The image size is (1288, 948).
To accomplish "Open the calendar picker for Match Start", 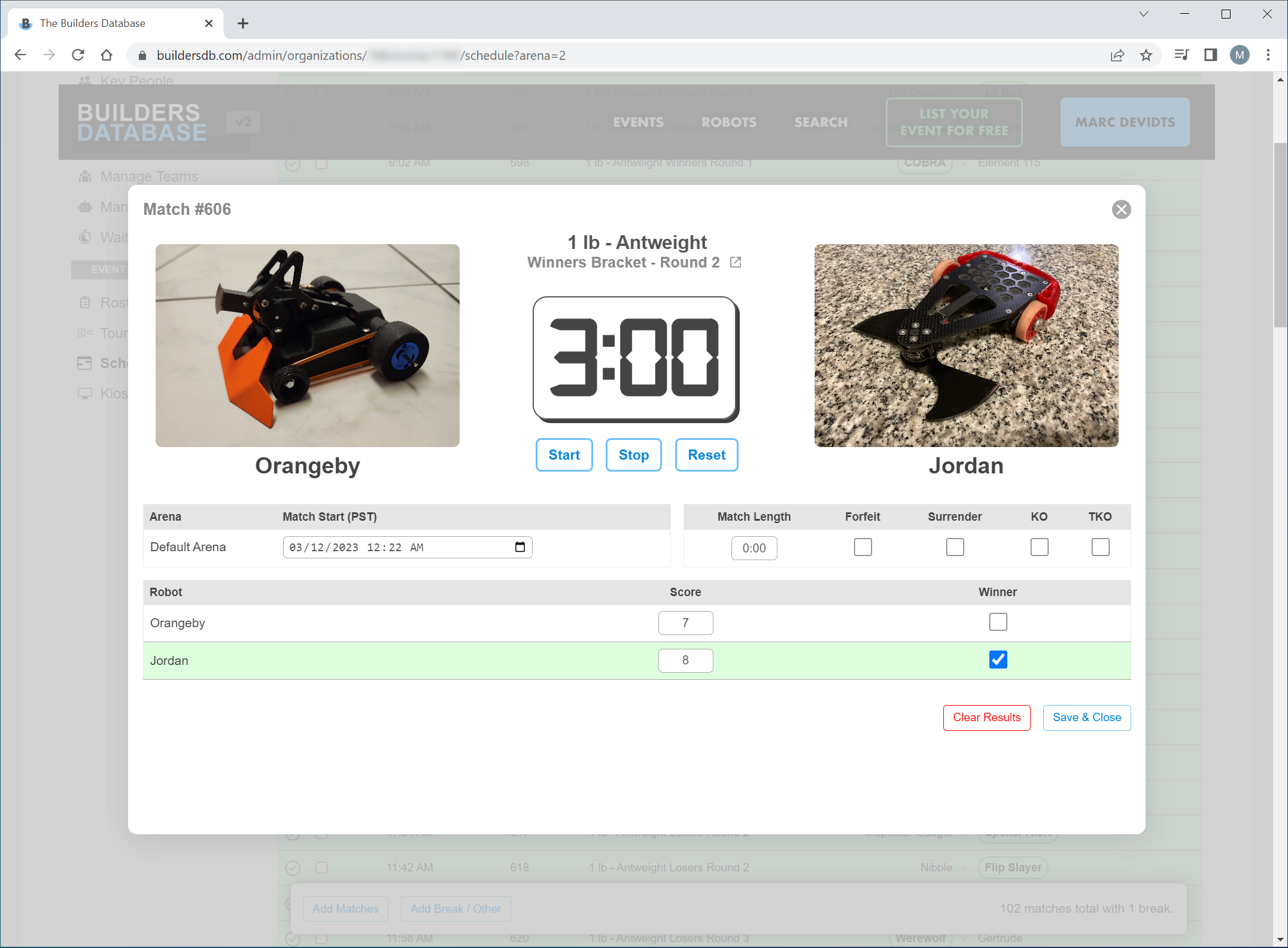I will [520, 547].
